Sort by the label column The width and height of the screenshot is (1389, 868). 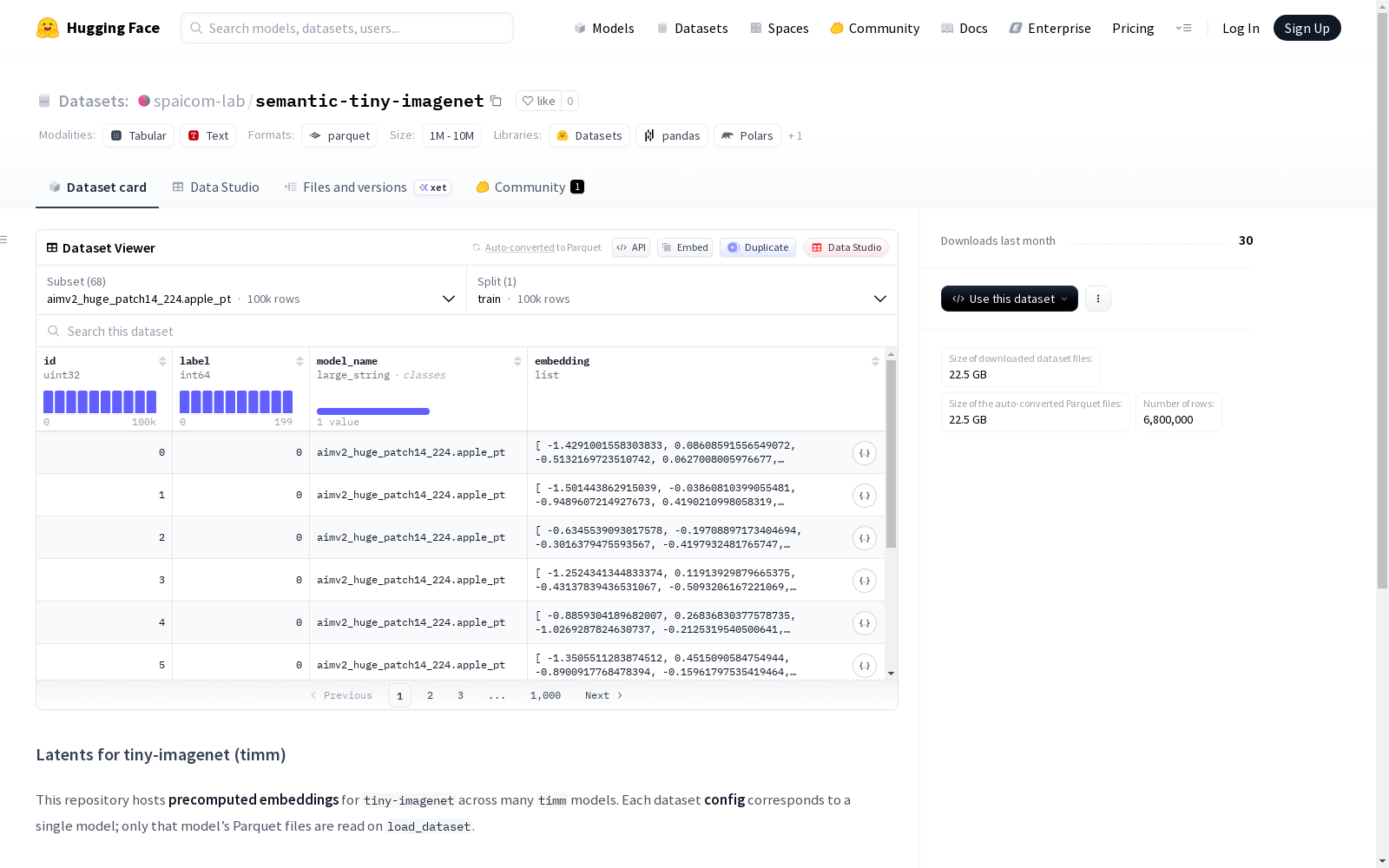300,361
